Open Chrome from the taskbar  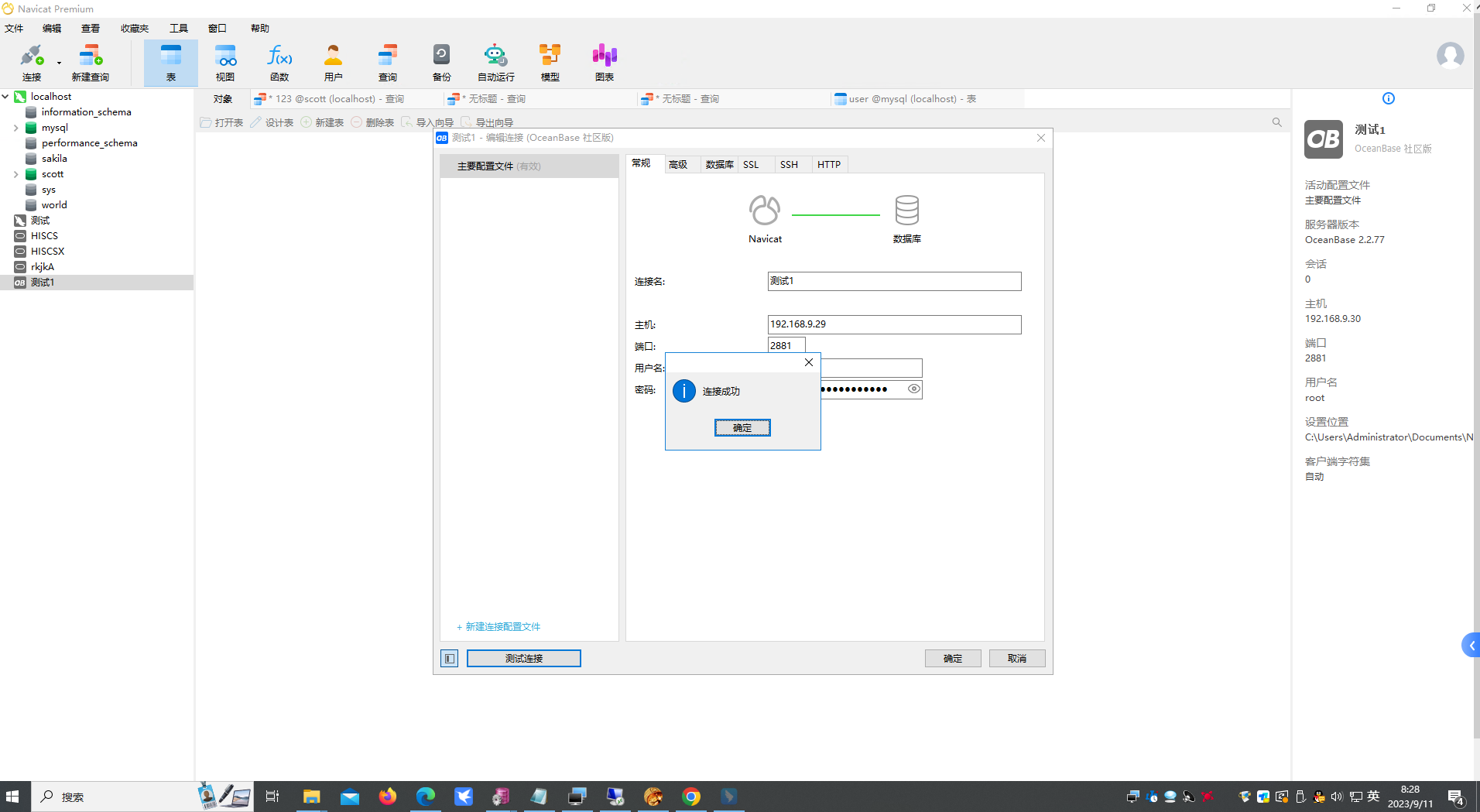[691, 797]
